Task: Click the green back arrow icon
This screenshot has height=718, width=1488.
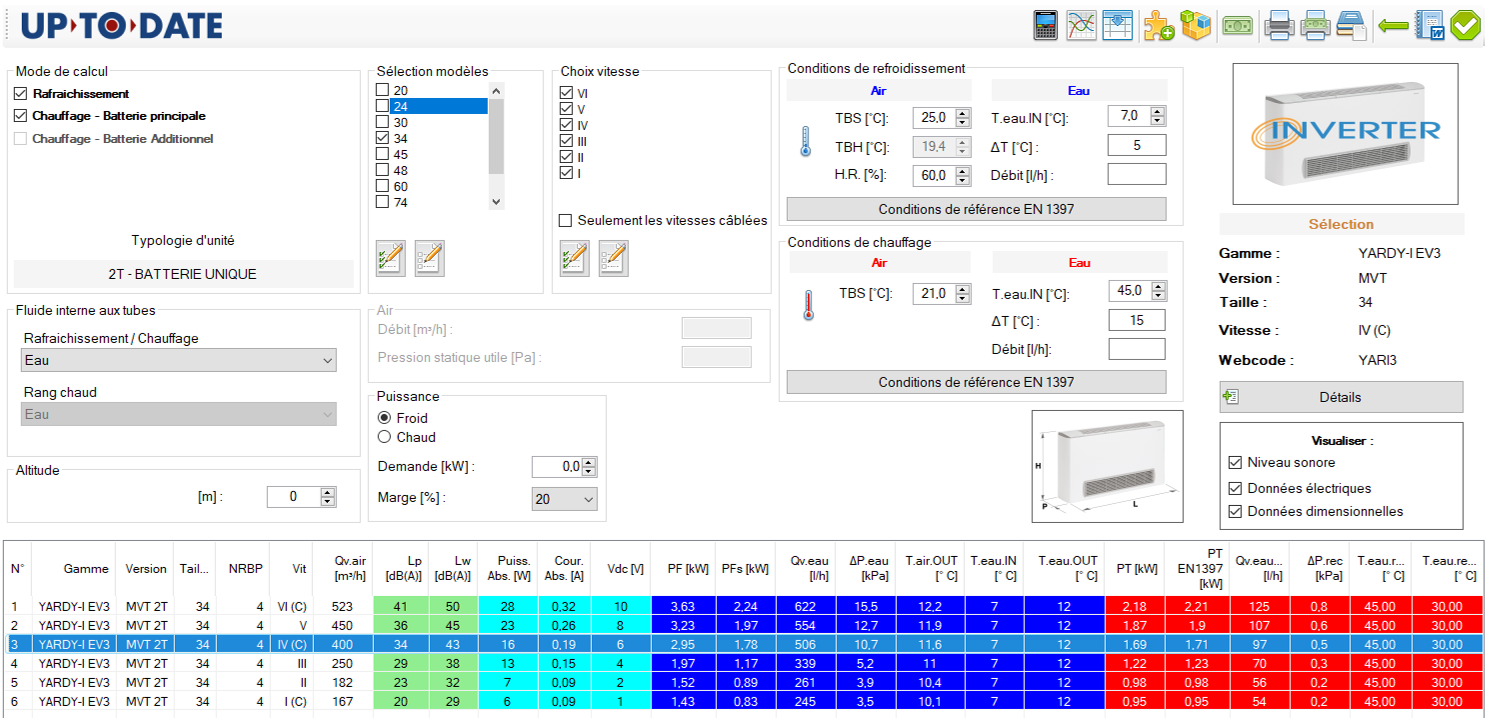Action: [1393, 25]
